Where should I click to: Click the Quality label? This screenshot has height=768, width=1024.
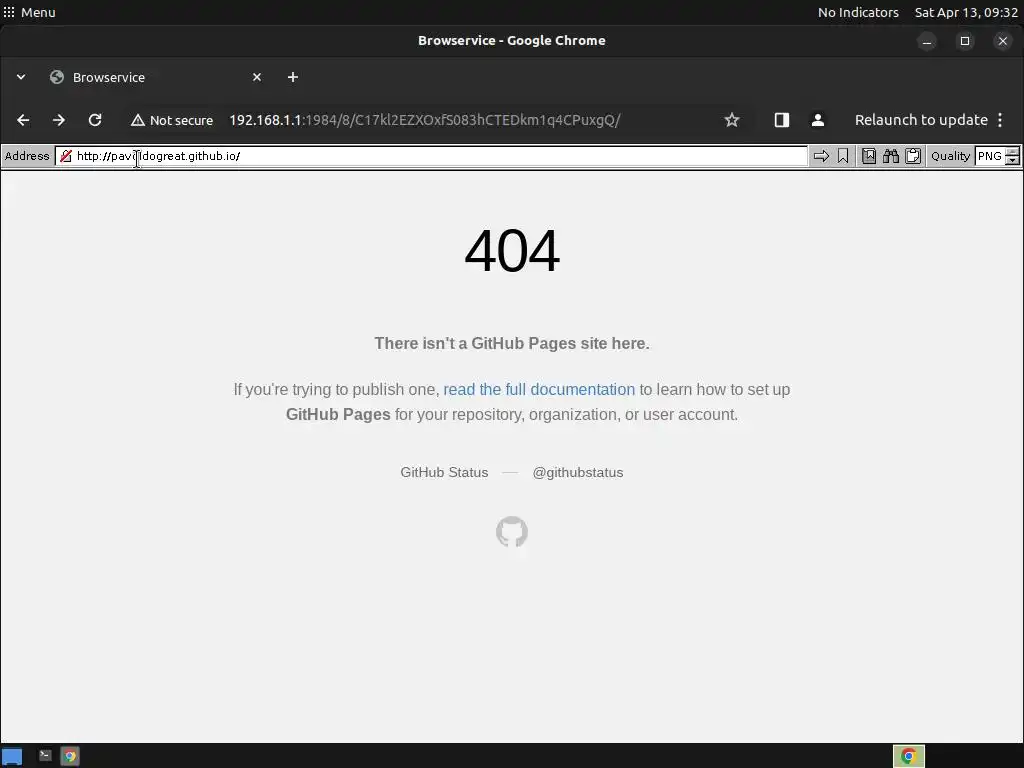pos(950,156)
